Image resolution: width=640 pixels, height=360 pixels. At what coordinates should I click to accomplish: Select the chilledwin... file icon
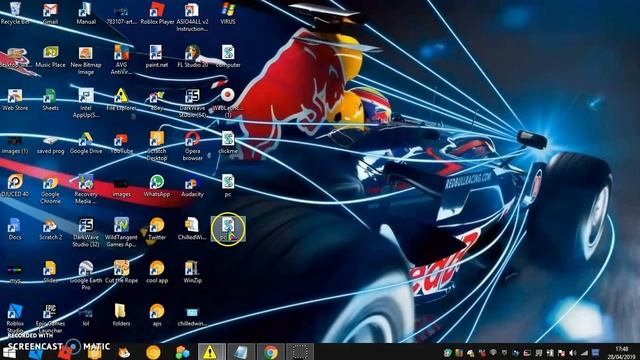coord(192,317)
